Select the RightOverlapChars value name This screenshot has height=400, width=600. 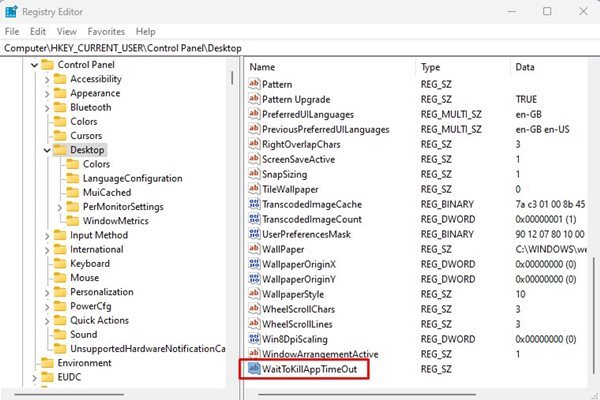coord(301,145)
